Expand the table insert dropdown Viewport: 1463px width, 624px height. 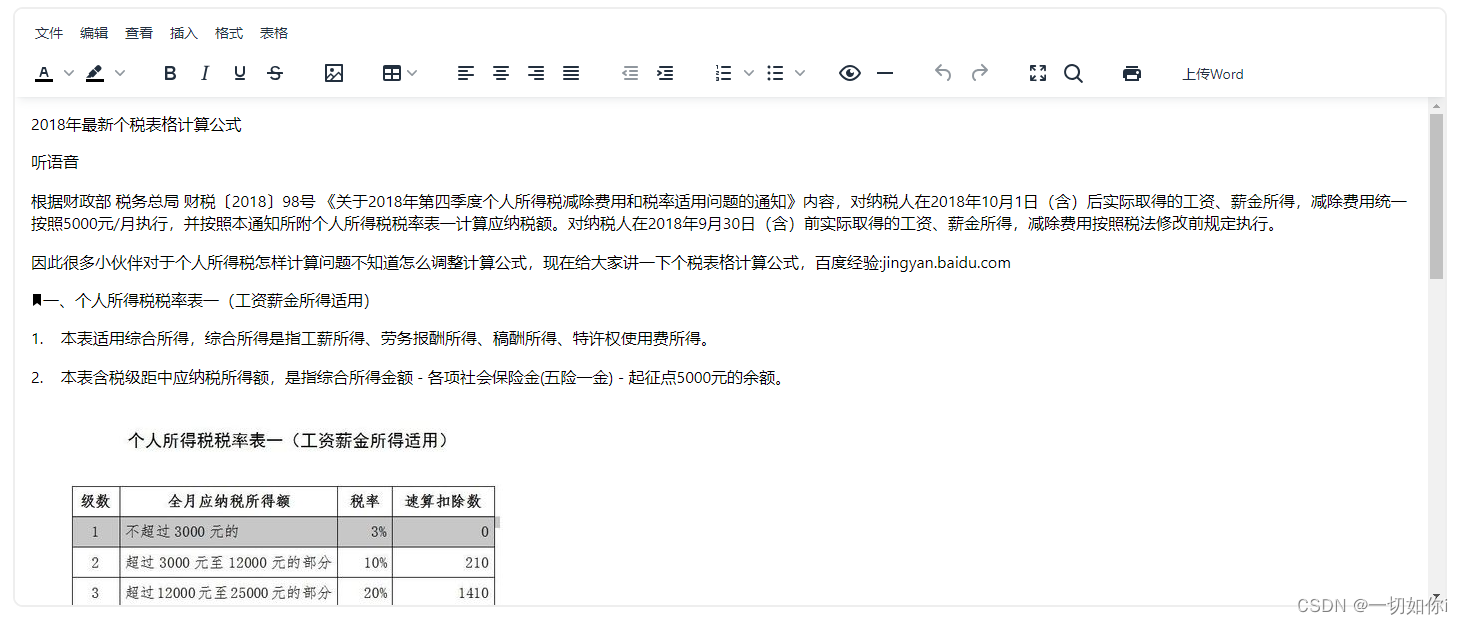(x=411, y=73)
